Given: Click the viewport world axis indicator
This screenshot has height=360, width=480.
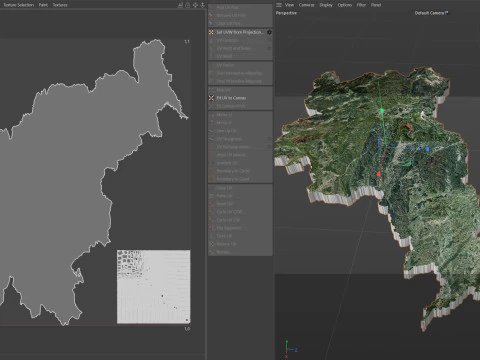Looking at the screenshot, I should 290,349.
